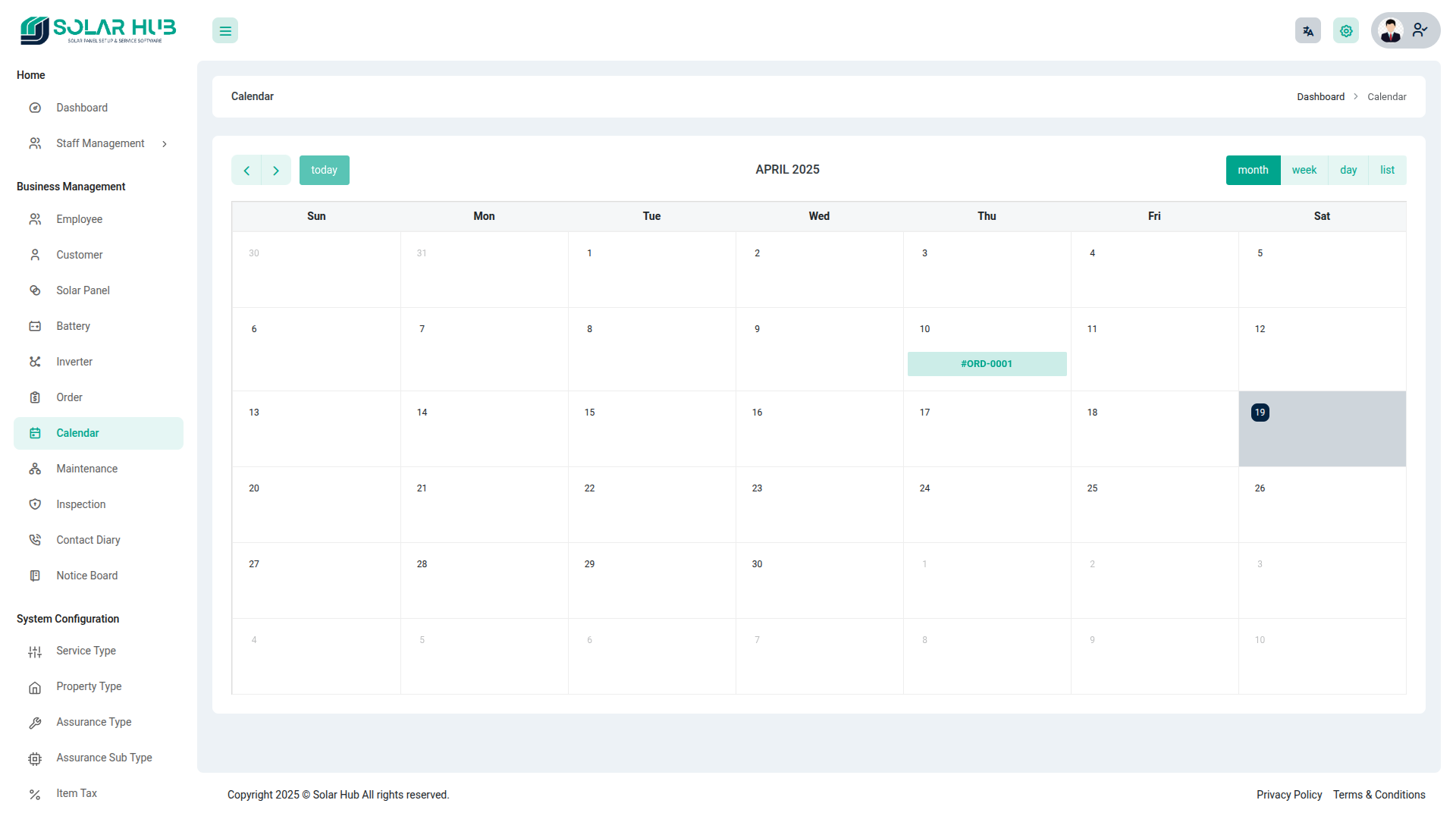This screenshot has height=819, width=1456.
Task: Open Battery section in sidebar
Action: pos(73,326)
